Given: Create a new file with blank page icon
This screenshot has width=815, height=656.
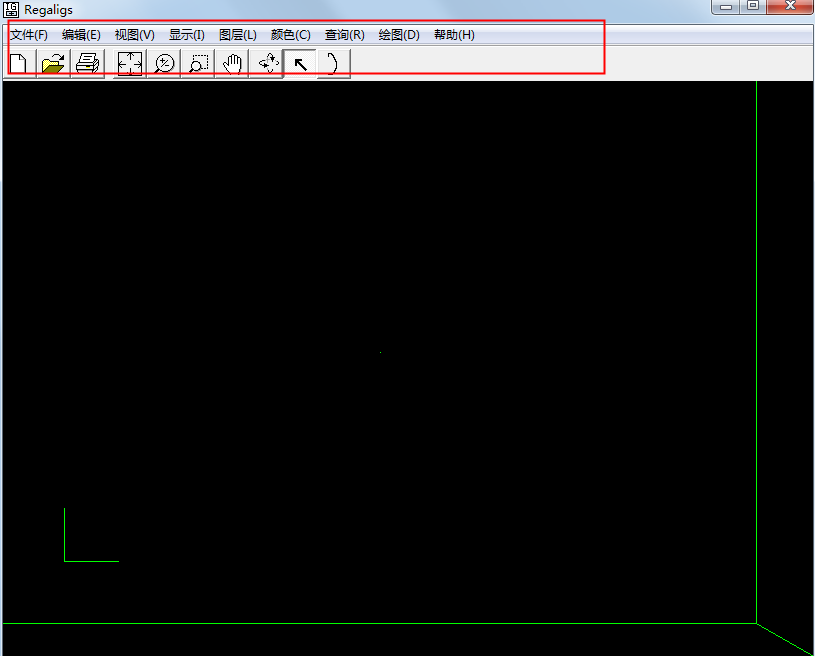Looking at the screenshot, I should click(x=19, y=64).
